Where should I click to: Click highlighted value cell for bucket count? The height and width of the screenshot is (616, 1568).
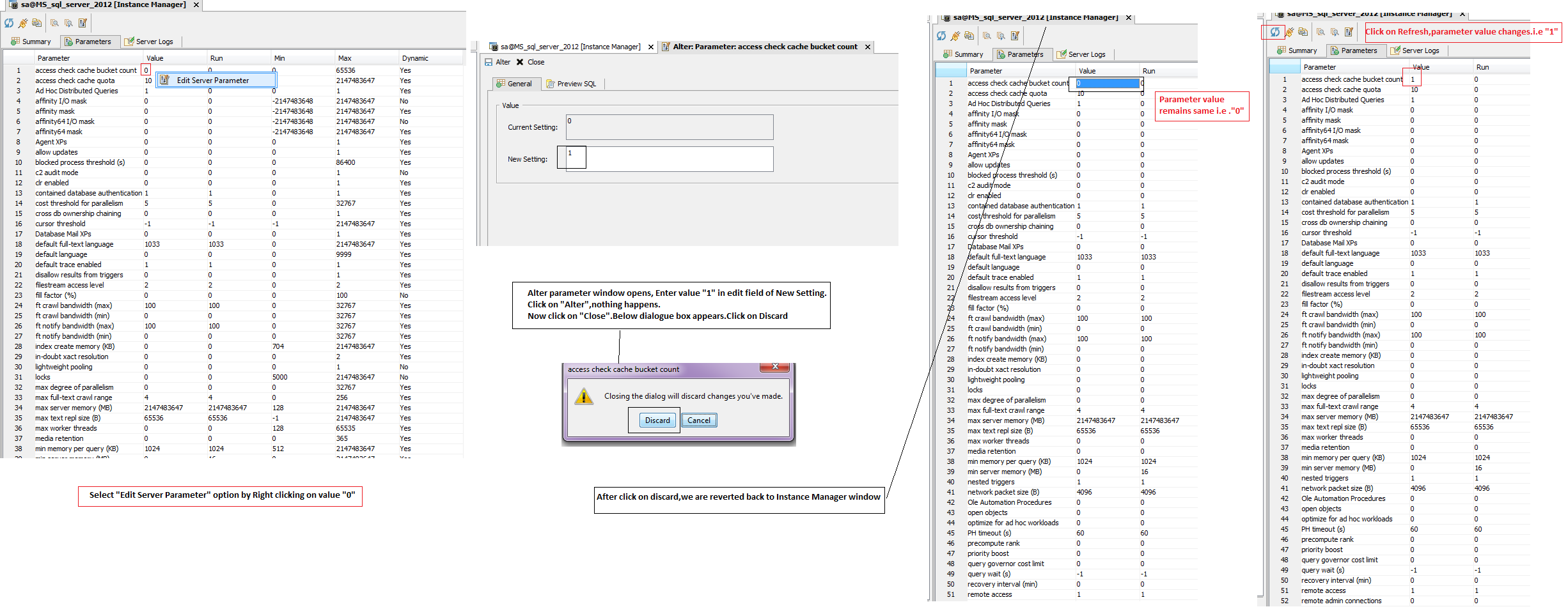(x=1107, y=83)
